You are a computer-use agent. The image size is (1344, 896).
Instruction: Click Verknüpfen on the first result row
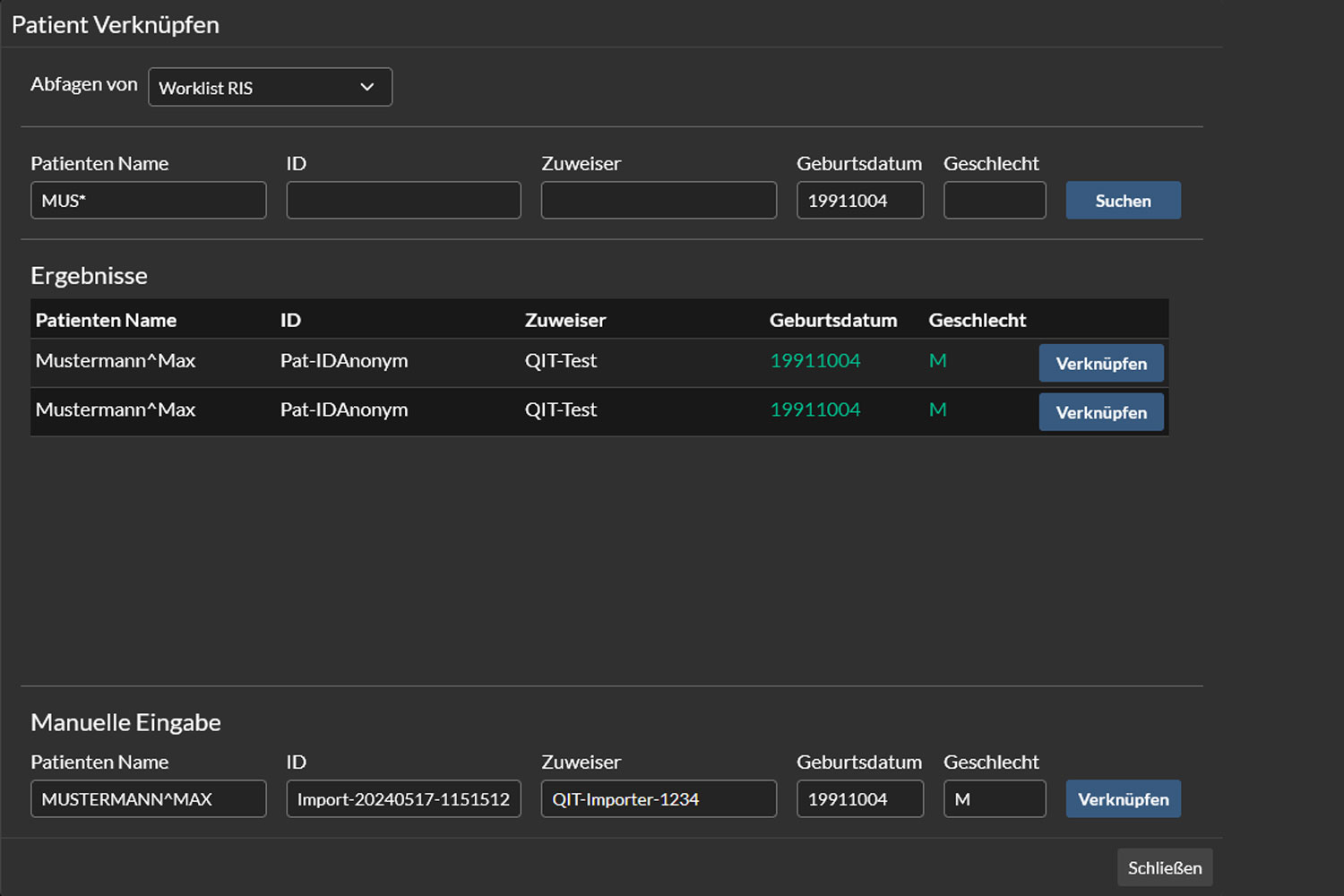(1101, 363)
